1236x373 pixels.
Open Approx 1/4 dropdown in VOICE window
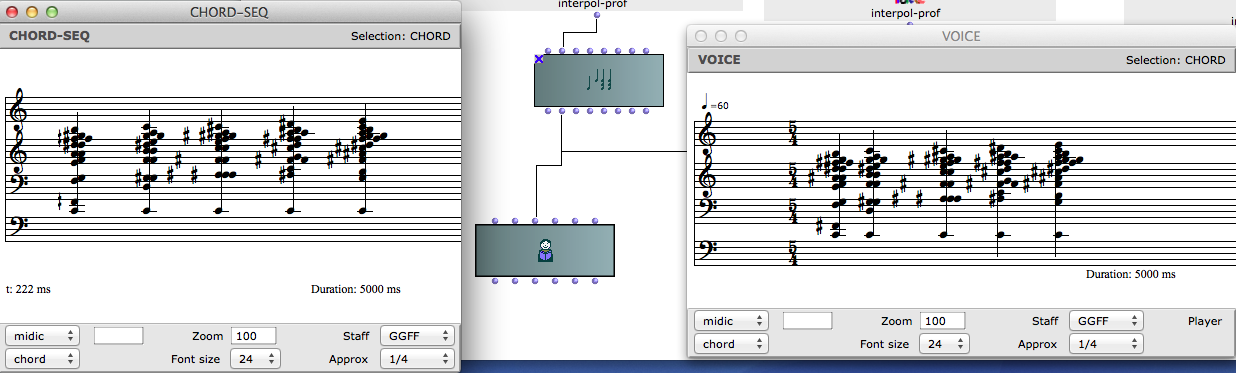(1106, 344)
